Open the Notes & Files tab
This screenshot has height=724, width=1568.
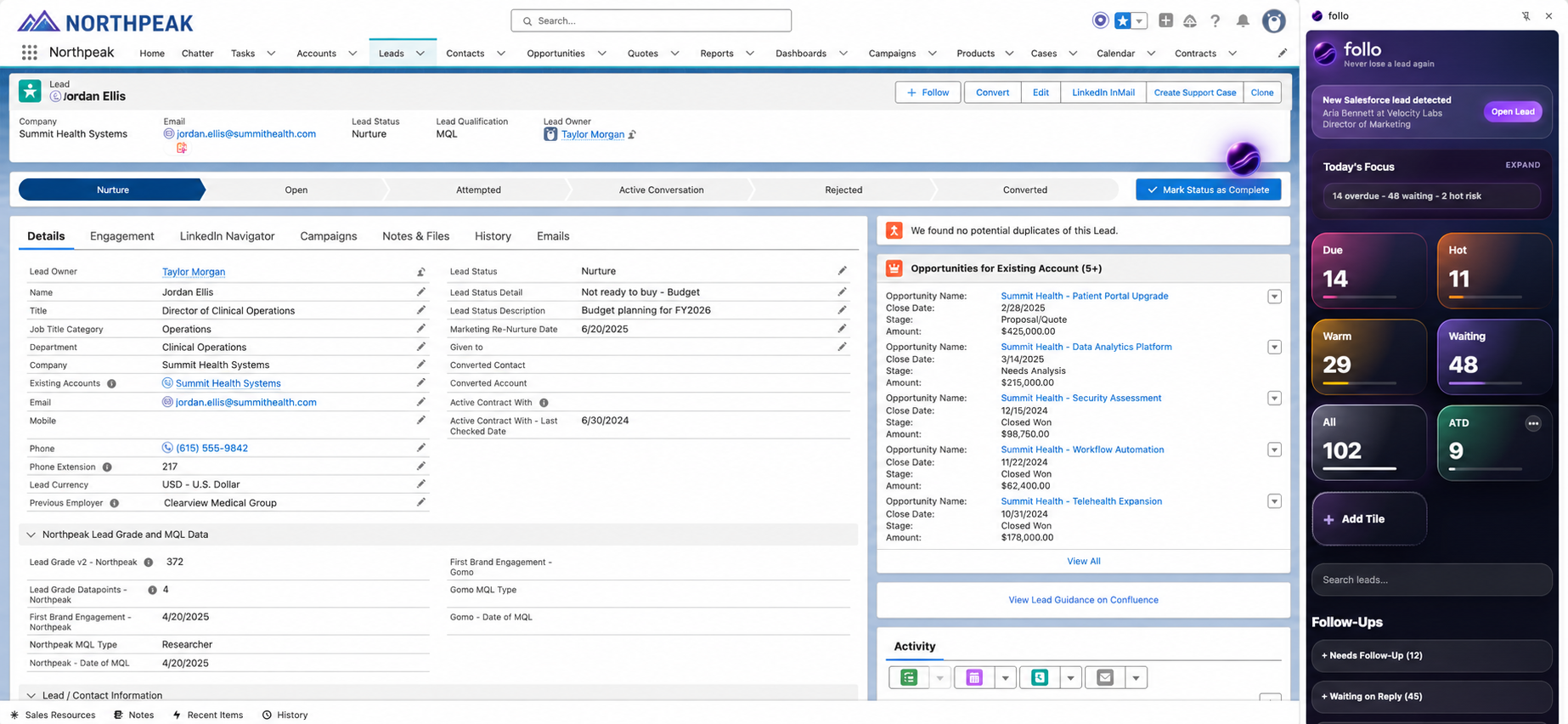click(415, 236)
